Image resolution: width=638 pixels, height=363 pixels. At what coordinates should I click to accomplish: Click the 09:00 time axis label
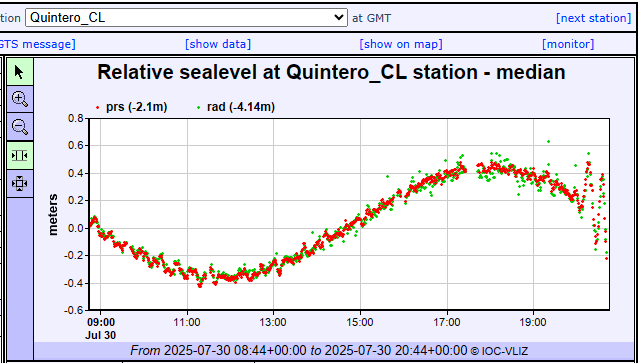pos(101,322)
